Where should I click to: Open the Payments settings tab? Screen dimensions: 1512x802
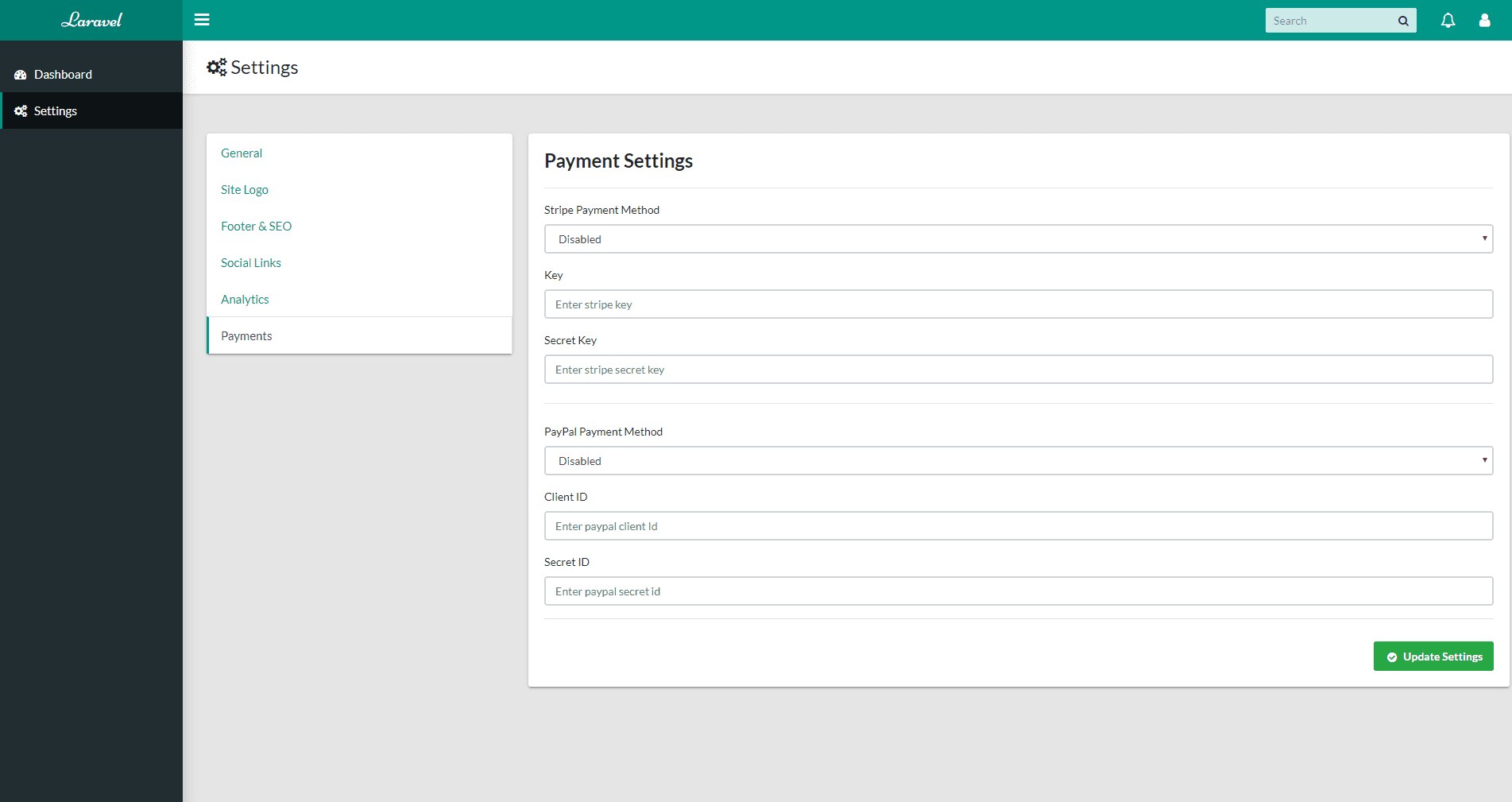pyautogui.click(x=246, y=335)
